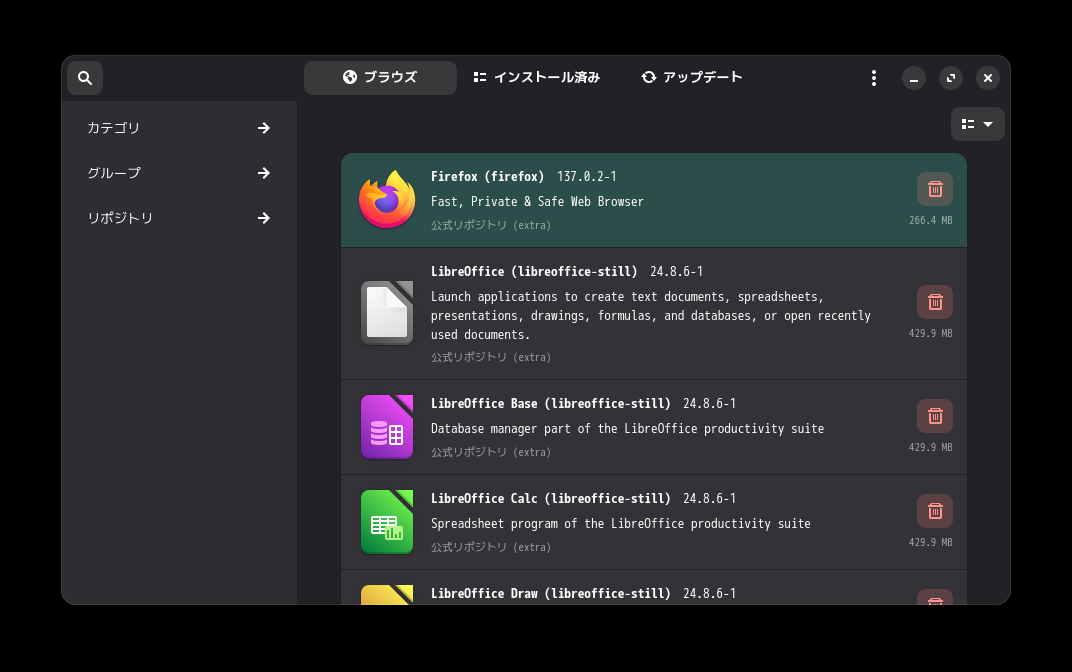Click the Firefox version 137.0.2-1
Screen dimensions: 1072x672
(x=587, y=176)
